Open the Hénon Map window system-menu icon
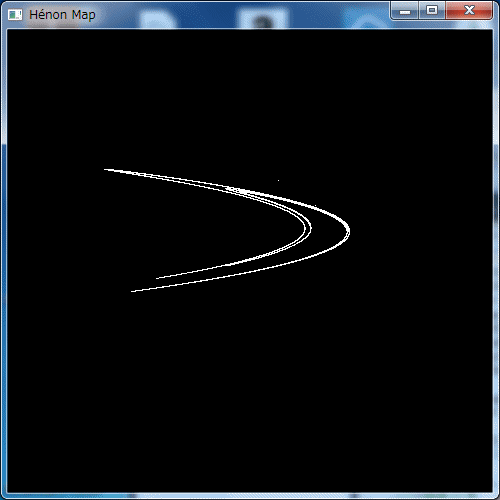The height and width of the screenshot is (500, 500). coord(15,15)
